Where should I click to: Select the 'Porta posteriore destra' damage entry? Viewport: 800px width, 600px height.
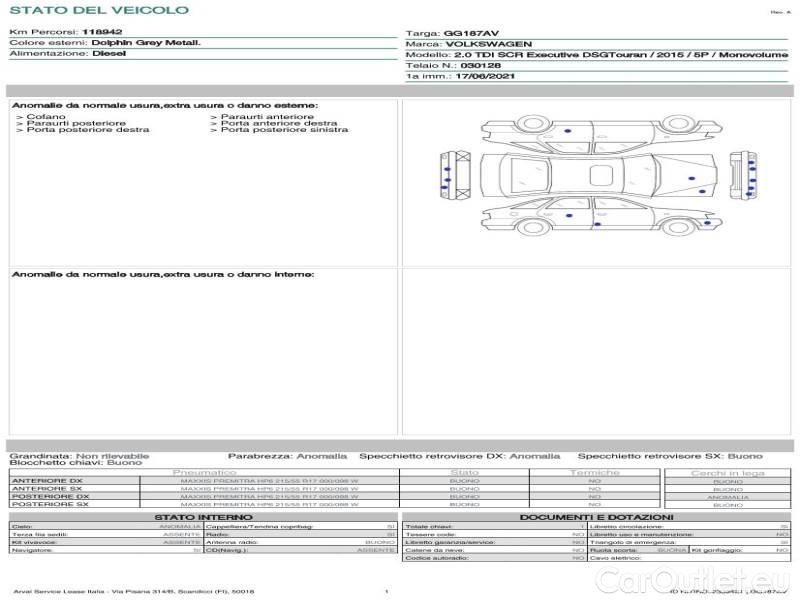88,130
